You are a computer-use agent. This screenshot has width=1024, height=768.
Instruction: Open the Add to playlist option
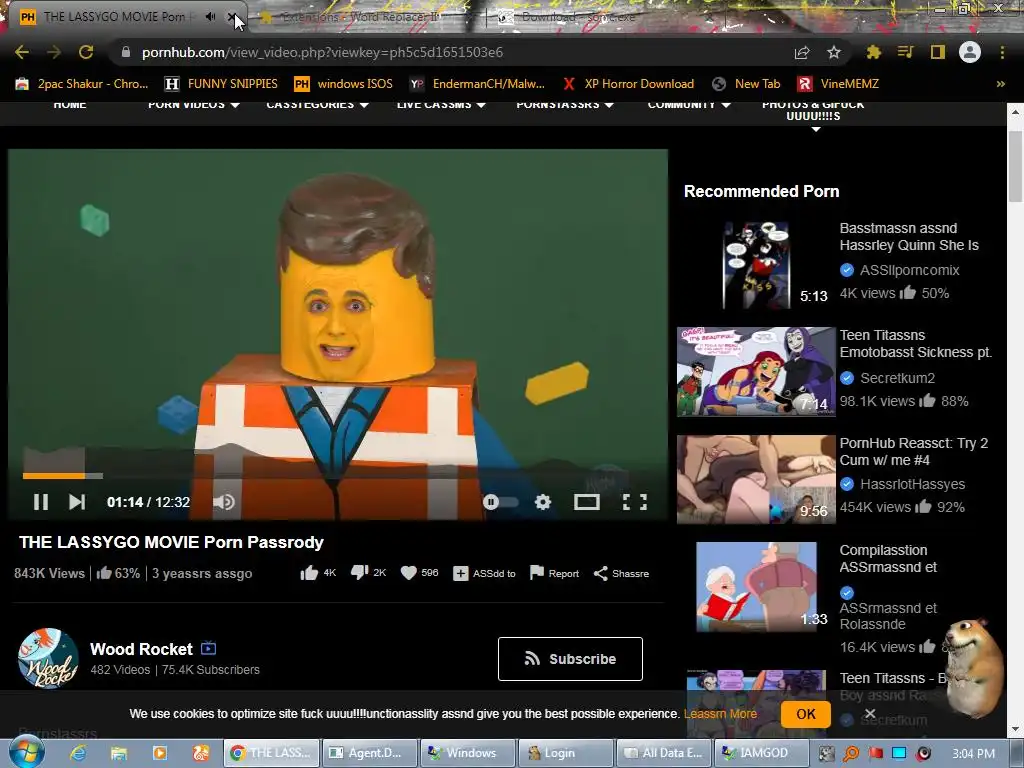point(484,573)
